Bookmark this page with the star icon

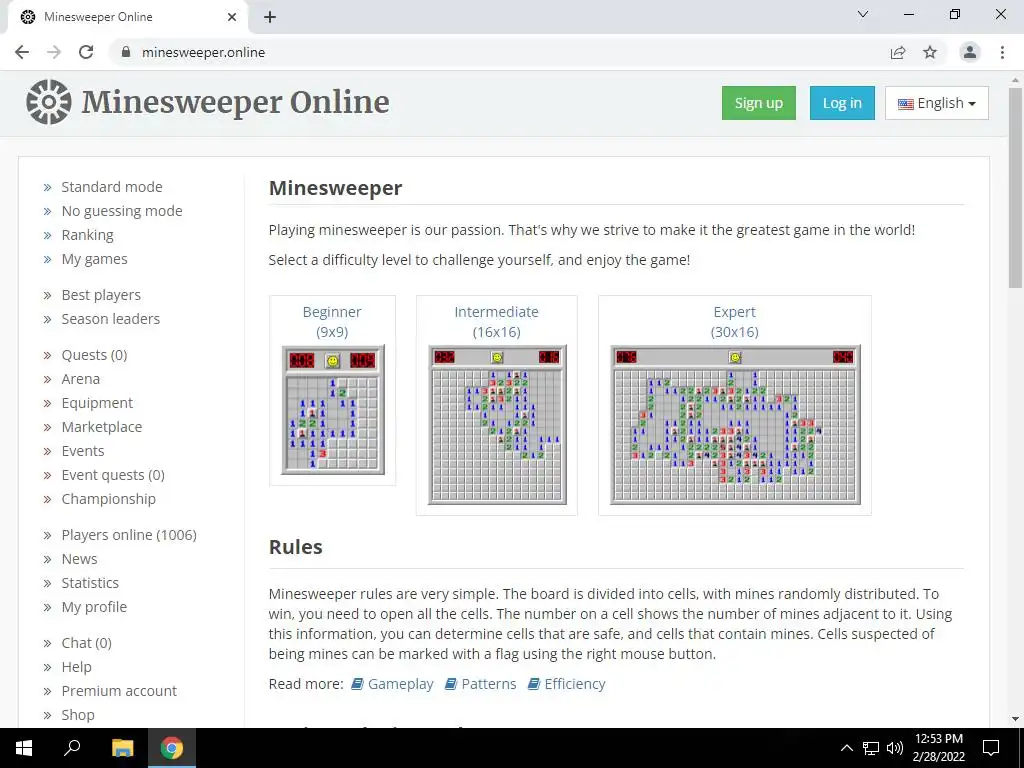tap(930, 52)
